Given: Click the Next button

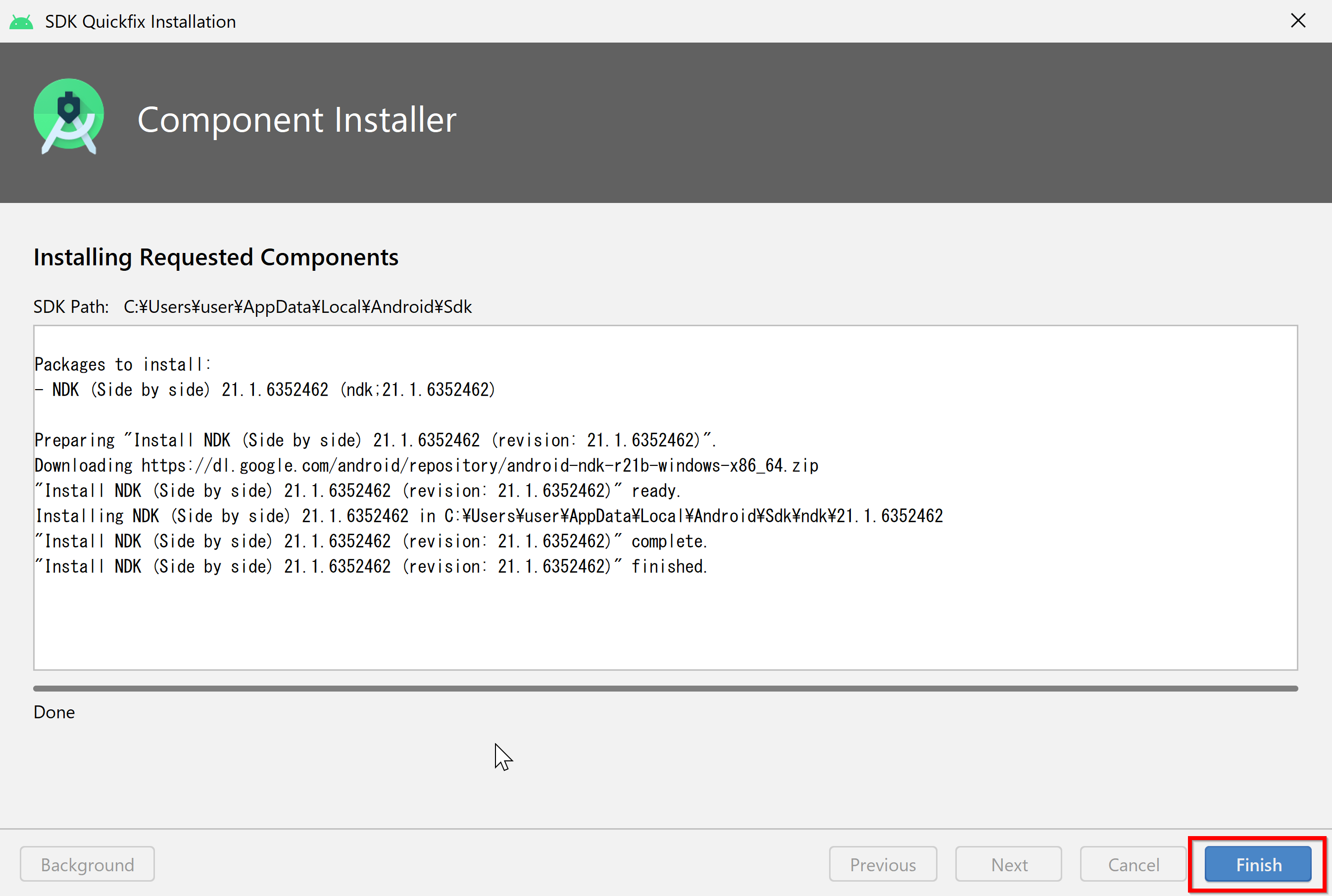Looking at the screenshot, I should coord(1009,864).
